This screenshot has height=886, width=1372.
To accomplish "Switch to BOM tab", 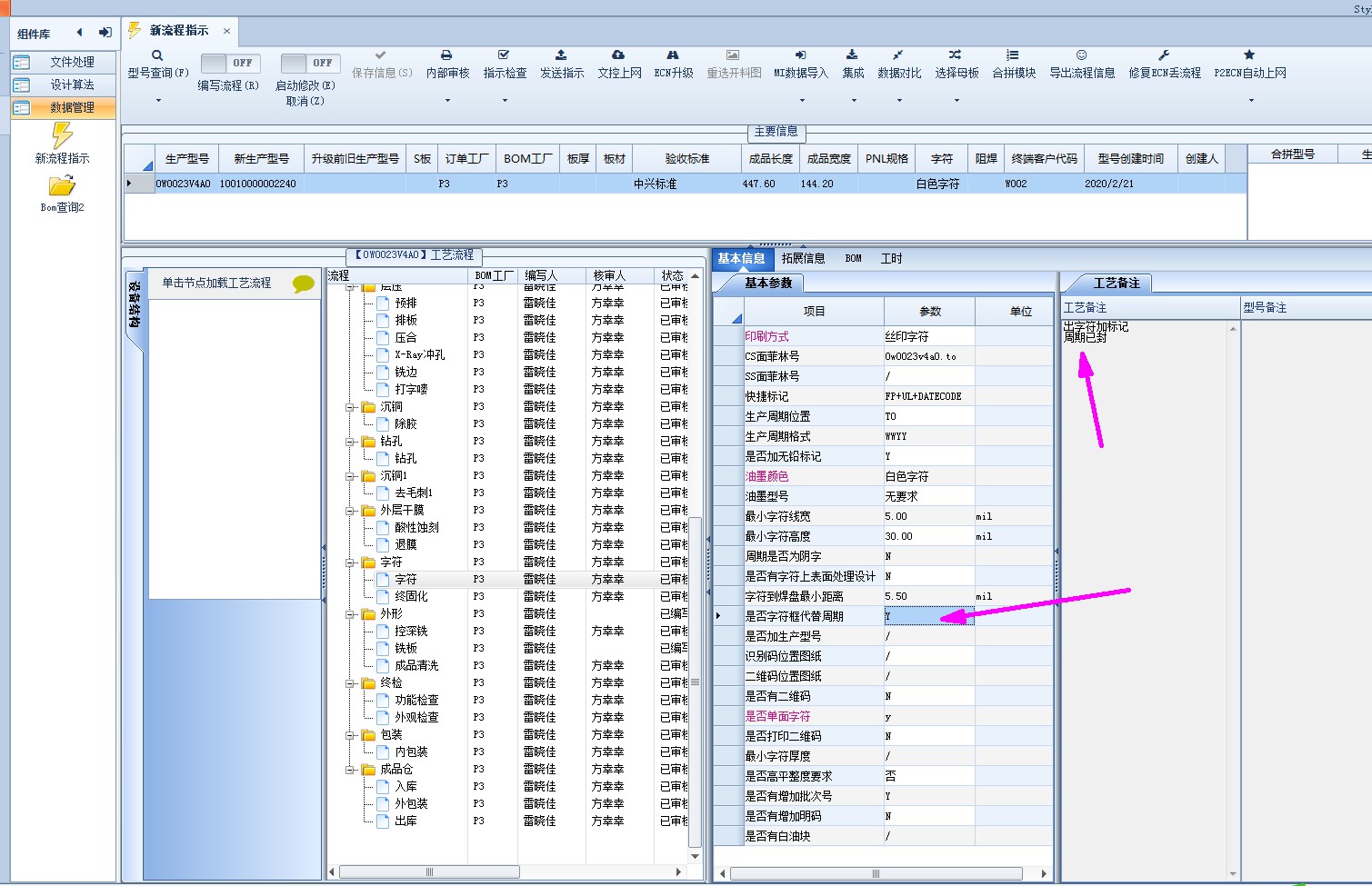I will [x=853, y=258].
